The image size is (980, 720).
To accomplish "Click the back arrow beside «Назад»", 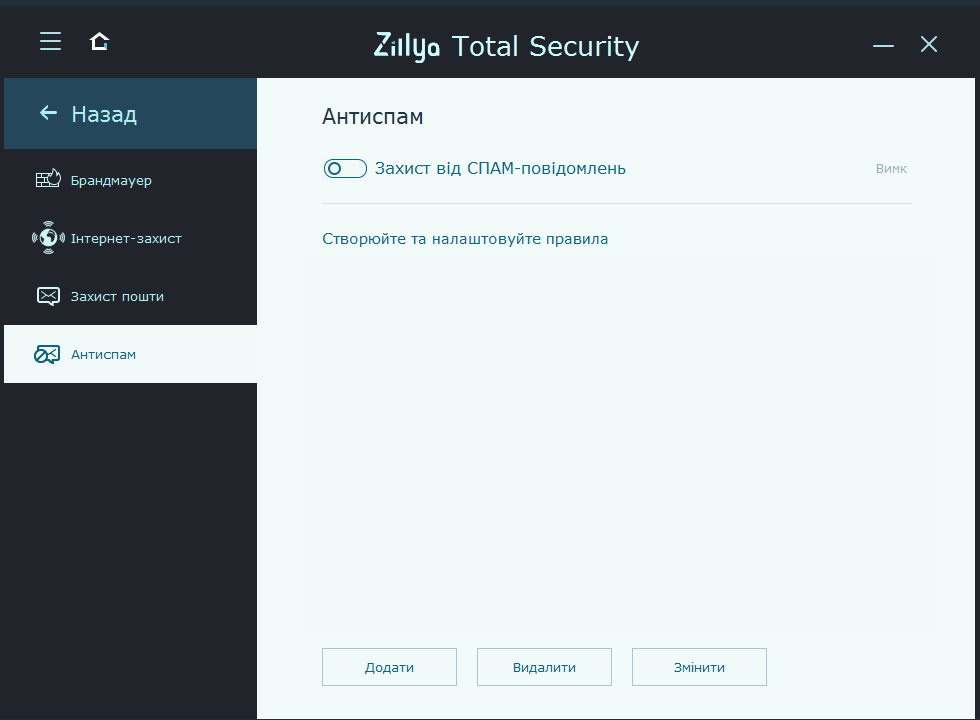I will point(47,113).
